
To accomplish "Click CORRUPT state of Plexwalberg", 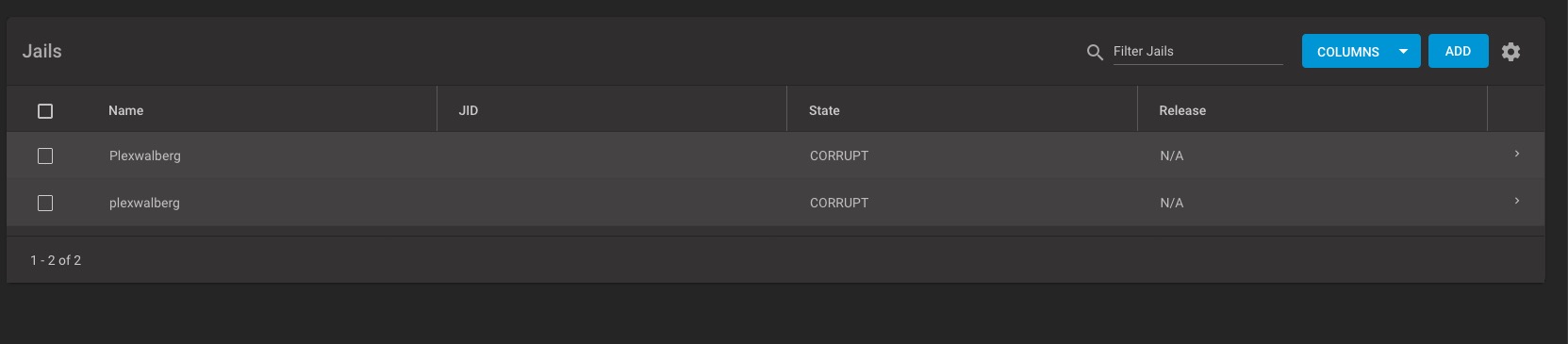I will point(839,156).
